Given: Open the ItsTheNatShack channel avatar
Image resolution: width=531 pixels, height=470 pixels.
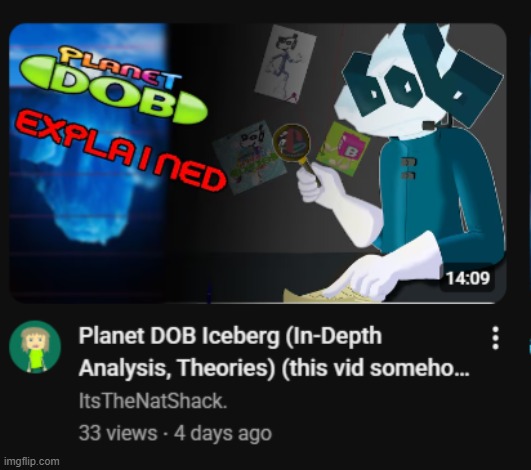Looking at the screenshot, I should tap(35, 347).
